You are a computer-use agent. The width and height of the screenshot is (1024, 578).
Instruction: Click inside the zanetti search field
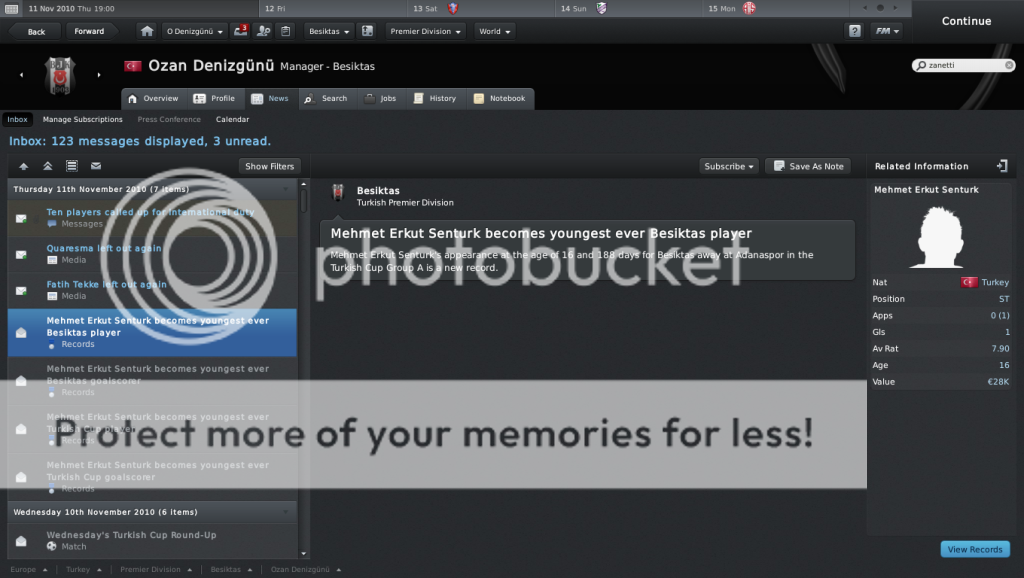click(x=965, y=65)
